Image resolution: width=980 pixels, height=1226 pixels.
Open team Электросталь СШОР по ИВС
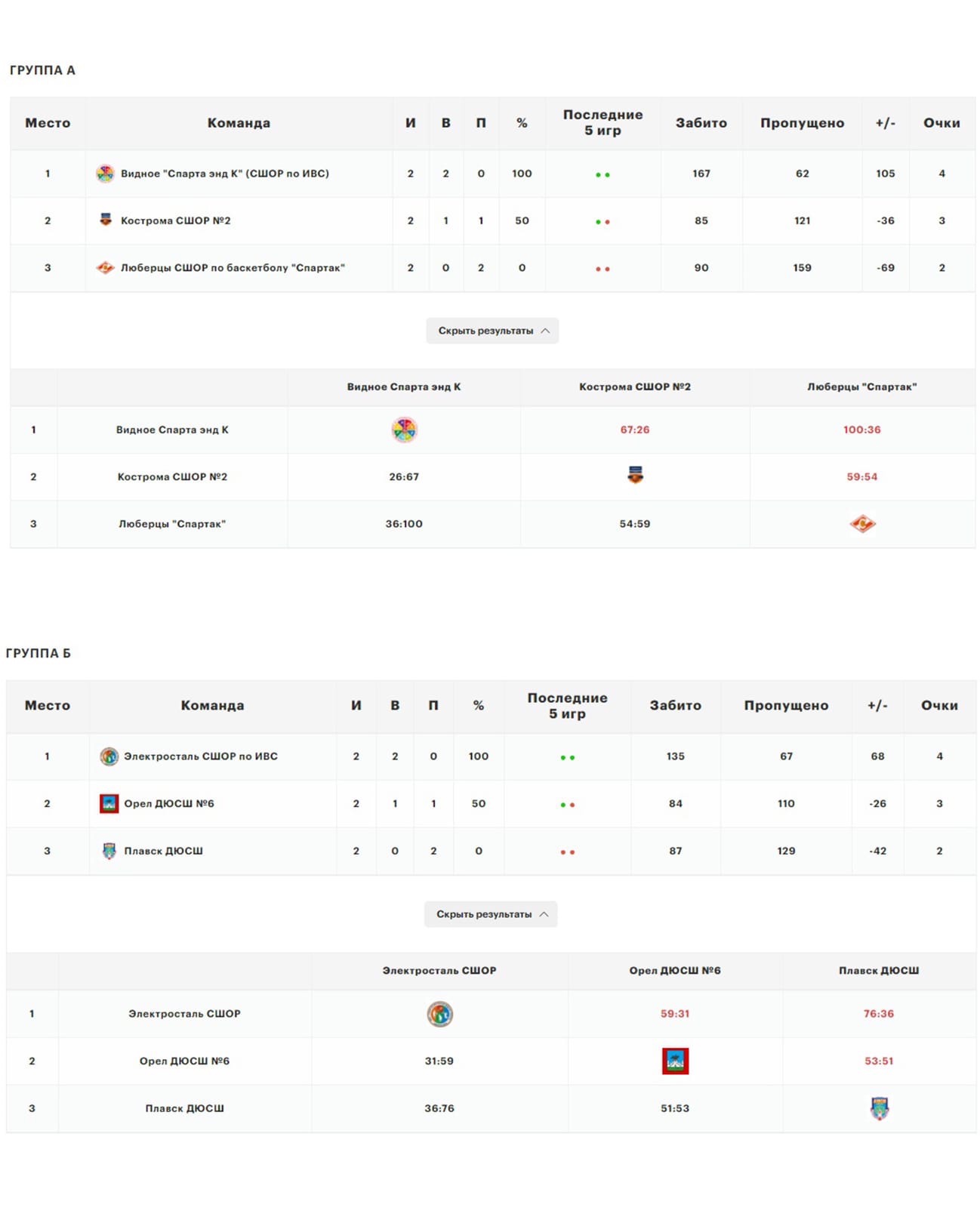point(201,756)
